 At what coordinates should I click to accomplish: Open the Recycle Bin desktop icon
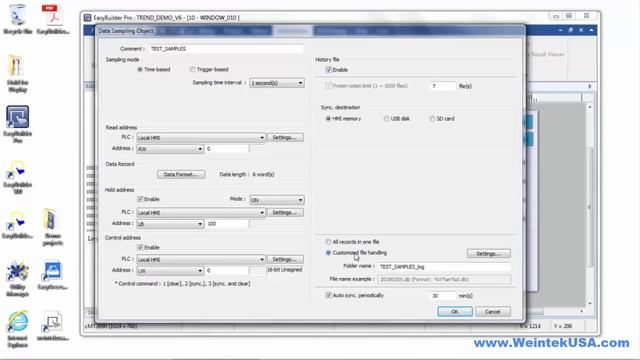(17, 18)
